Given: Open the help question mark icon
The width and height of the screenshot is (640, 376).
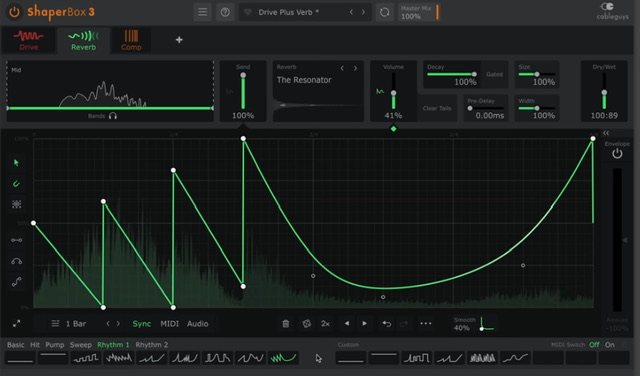Looking at the screenshot, I should (225, 12).
